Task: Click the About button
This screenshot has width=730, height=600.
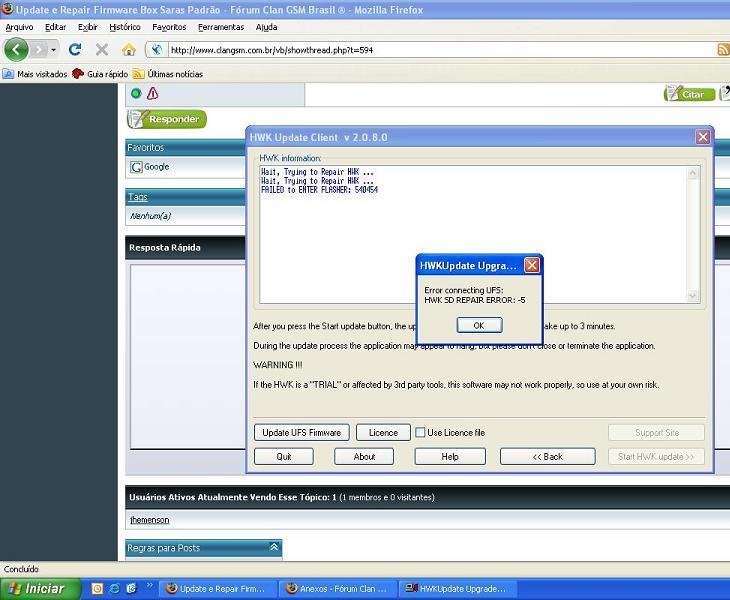Action: pos(364,457)
